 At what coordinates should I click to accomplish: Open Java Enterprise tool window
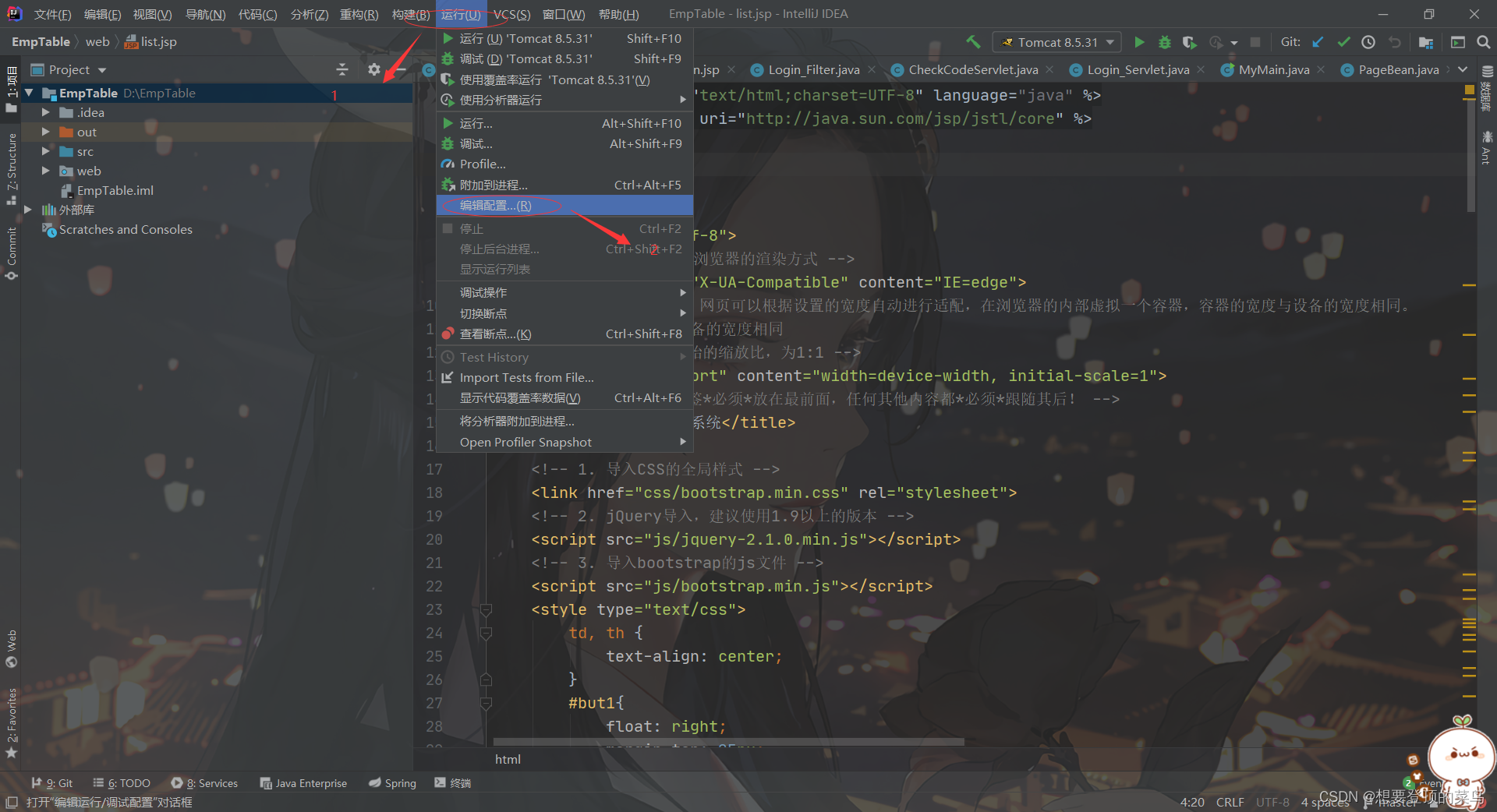click(x=303, y=783)
